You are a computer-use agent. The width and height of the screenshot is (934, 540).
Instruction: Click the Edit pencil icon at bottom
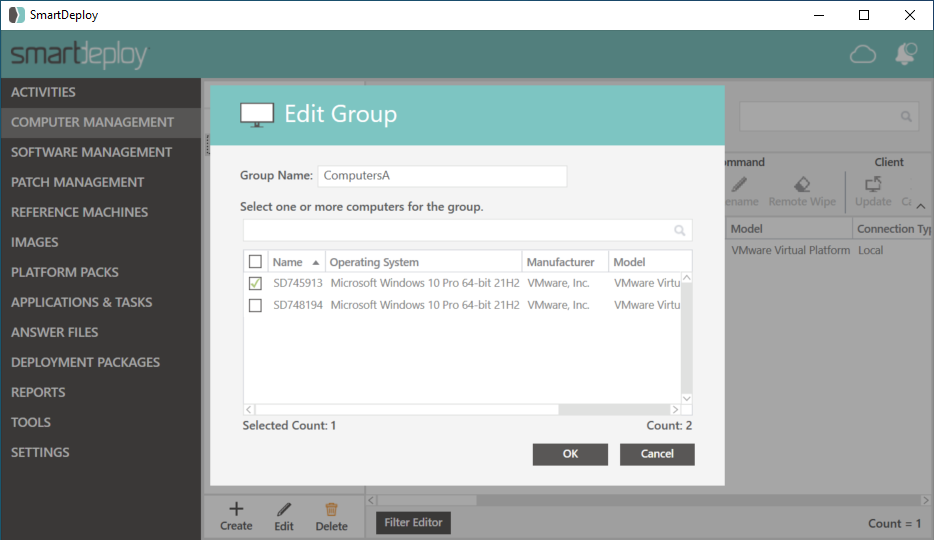coord(284,510)
